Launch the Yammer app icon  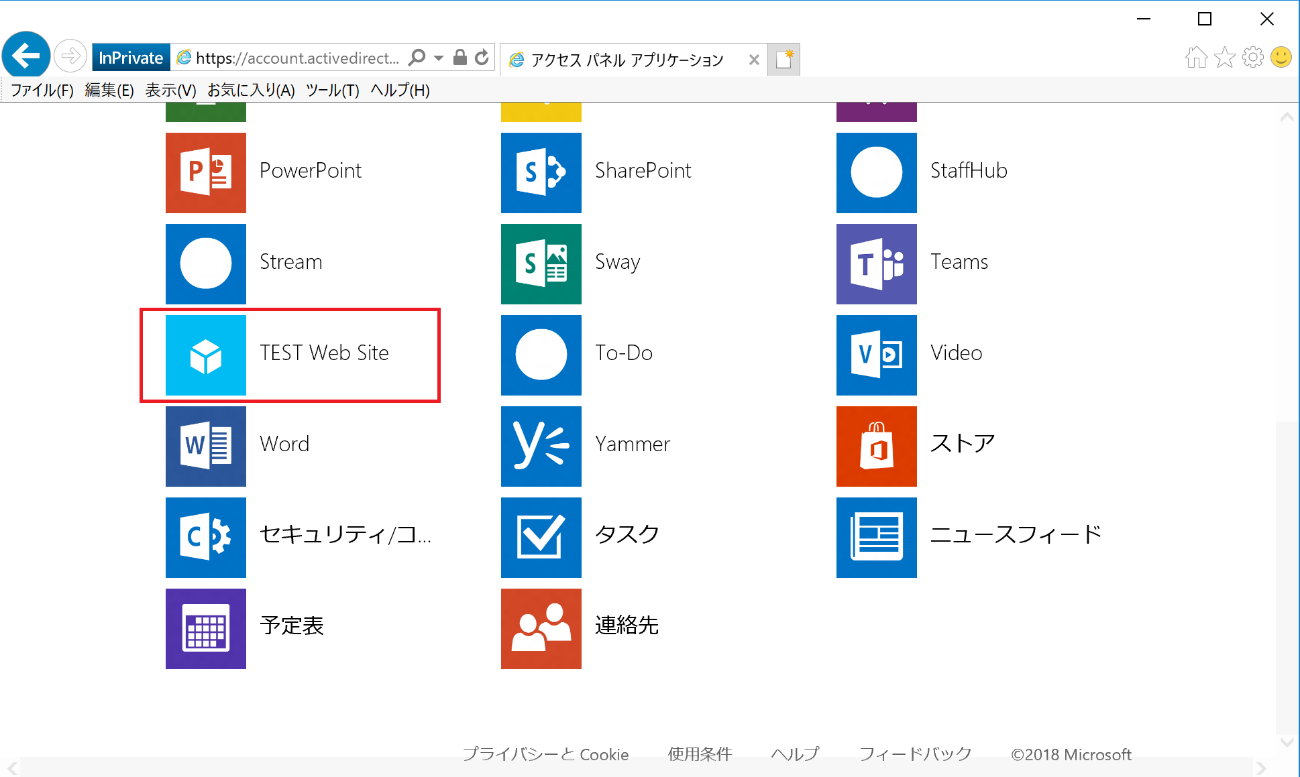pyautogui.click(x=541, y=446)
